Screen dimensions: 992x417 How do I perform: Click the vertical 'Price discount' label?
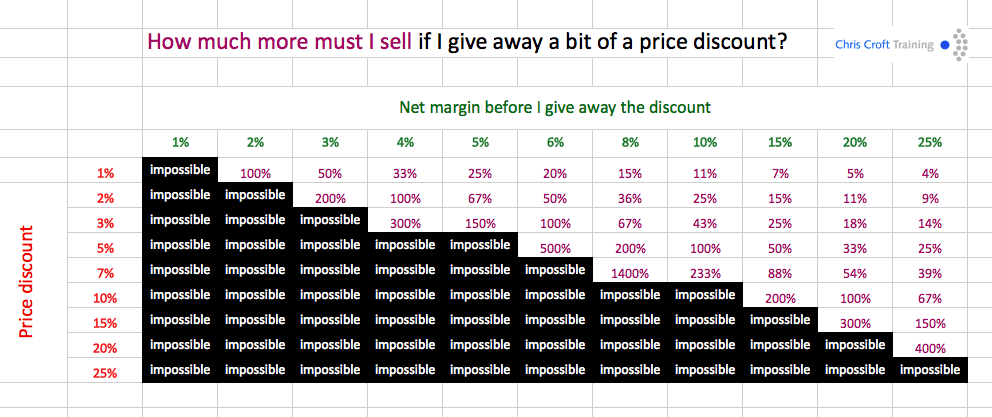27,281
